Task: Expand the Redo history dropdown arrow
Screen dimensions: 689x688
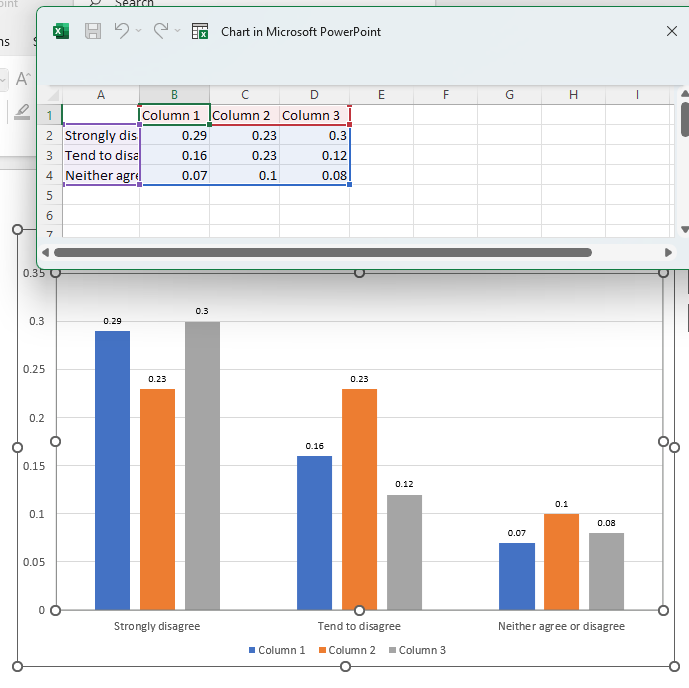Action: pyautogui.click(x=177, y=32)
